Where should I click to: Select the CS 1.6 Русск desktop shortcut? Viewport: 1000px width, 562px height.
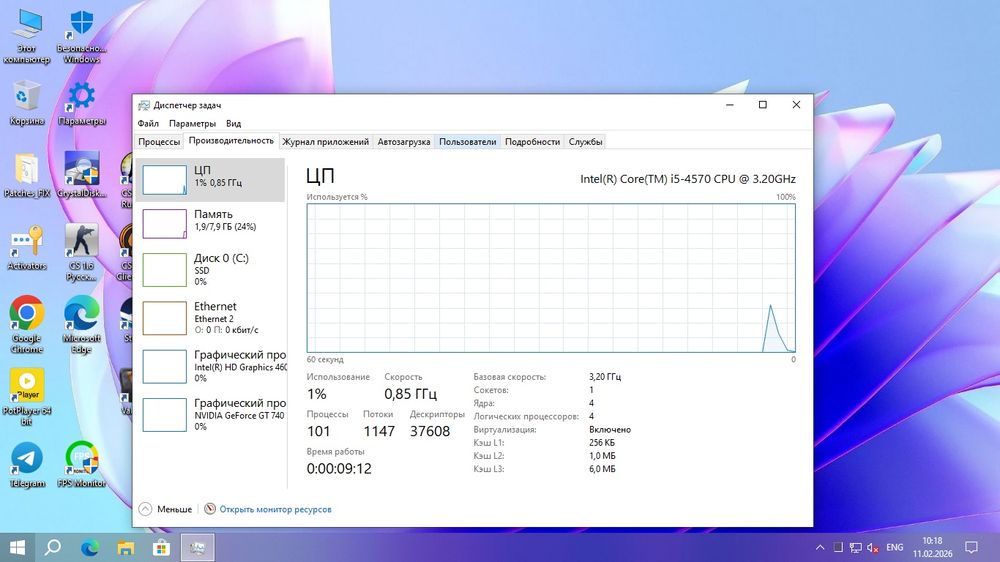[x=82, y=252]
